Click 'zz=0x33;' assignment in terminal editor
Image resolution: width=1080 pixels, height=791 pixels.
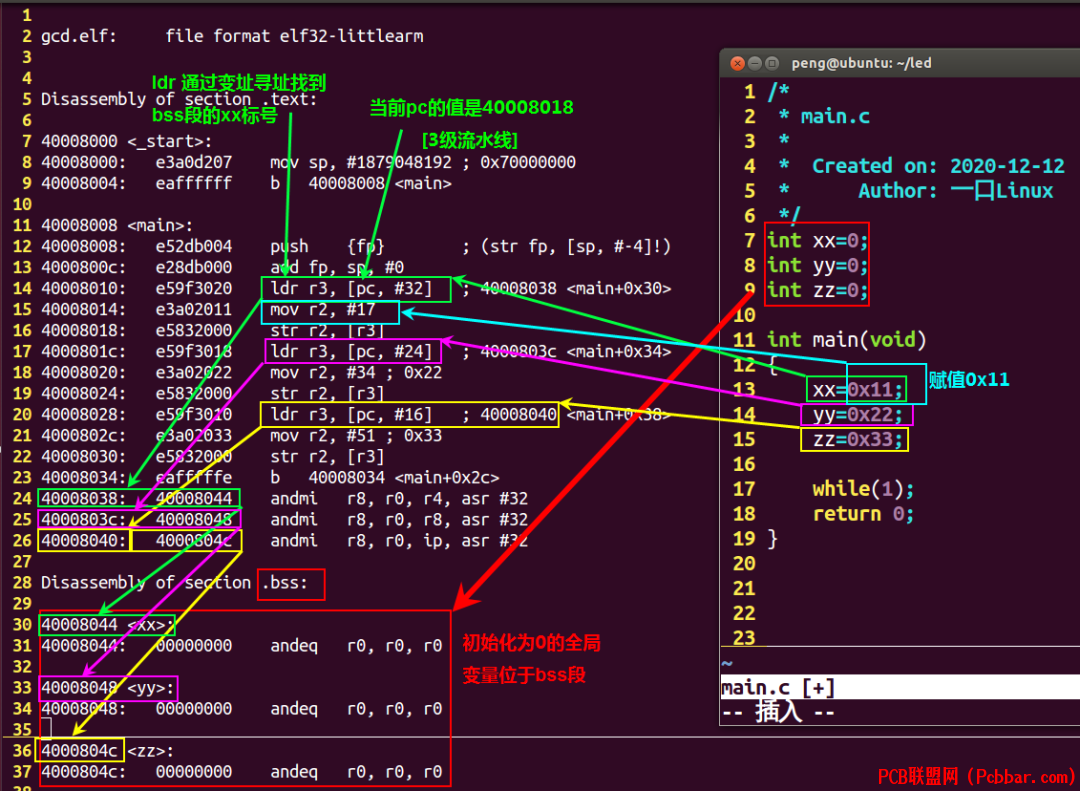(858, 440)
